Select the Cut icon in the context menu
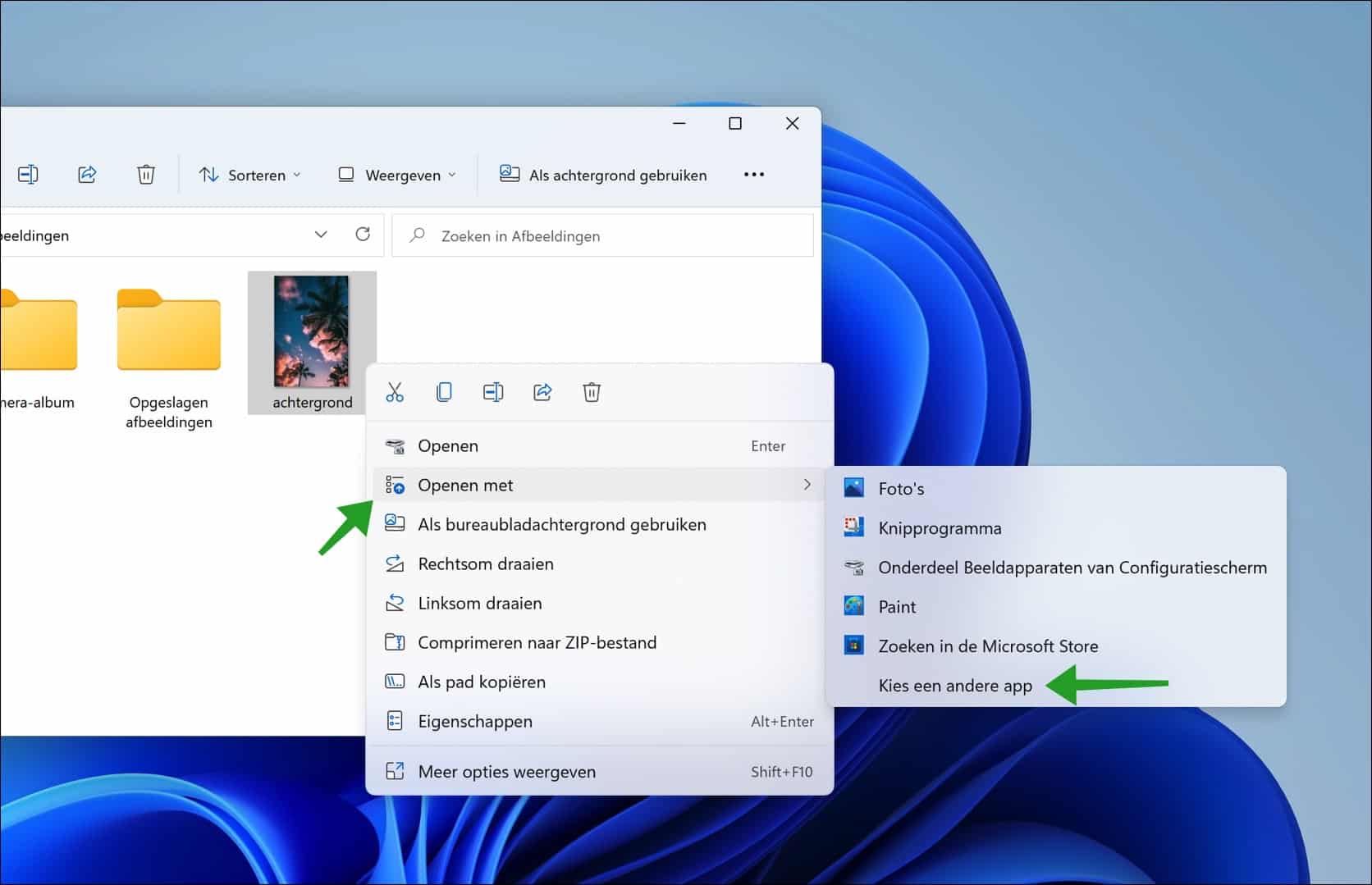The image size is (1372, 885). 395,392
